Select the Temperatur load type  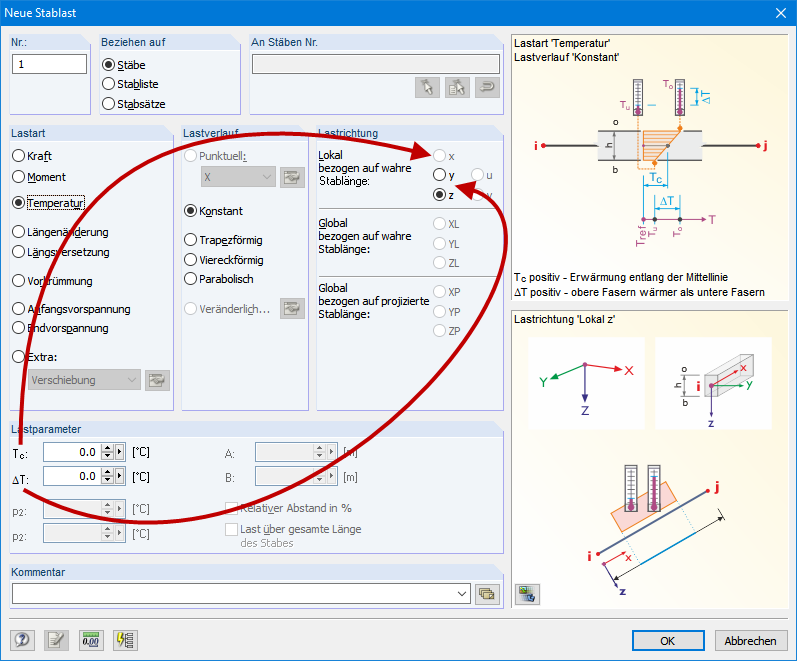pos(18,203)
